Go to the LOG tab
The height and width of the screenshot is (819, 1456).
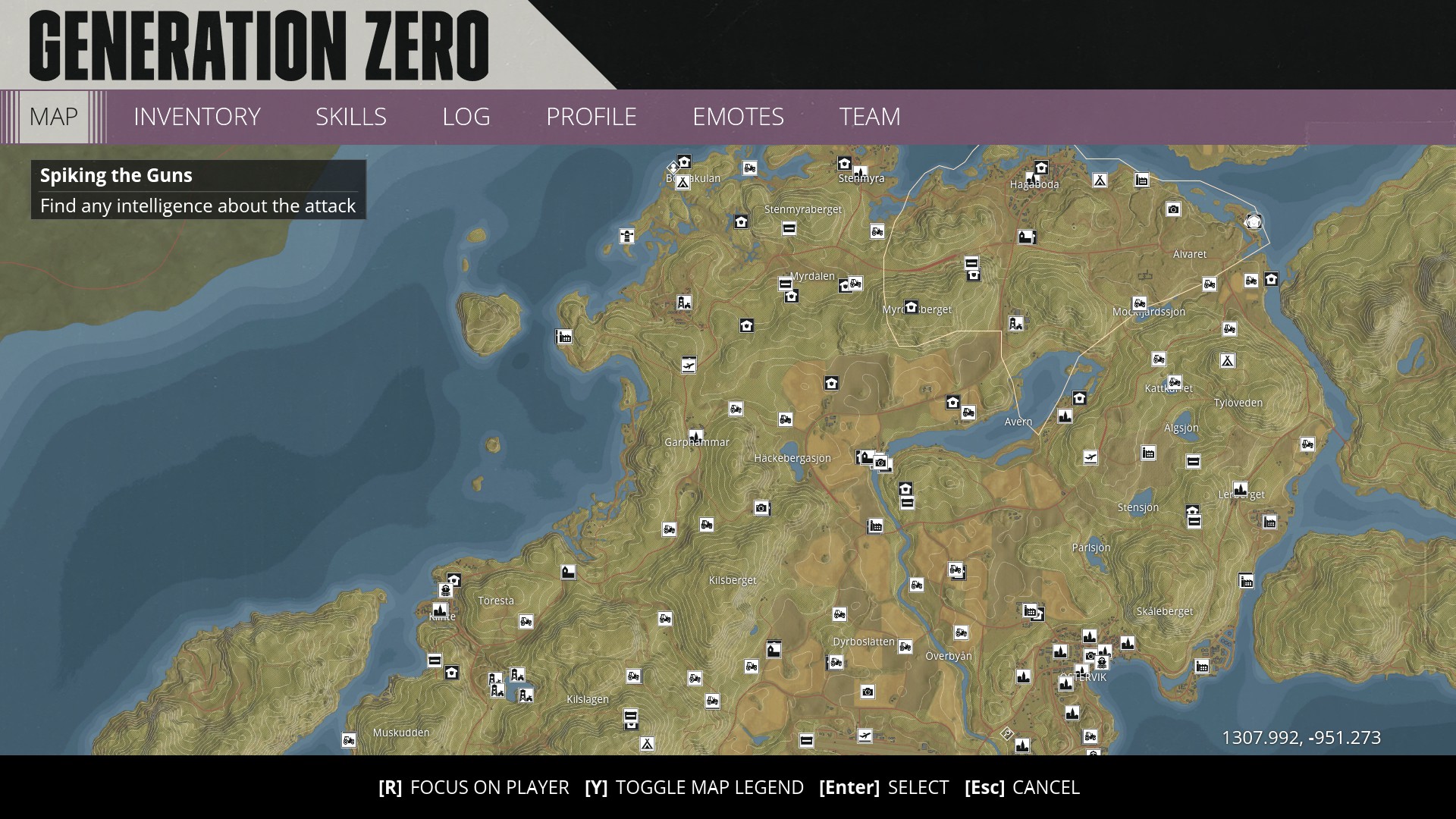[x=466, y=117]
